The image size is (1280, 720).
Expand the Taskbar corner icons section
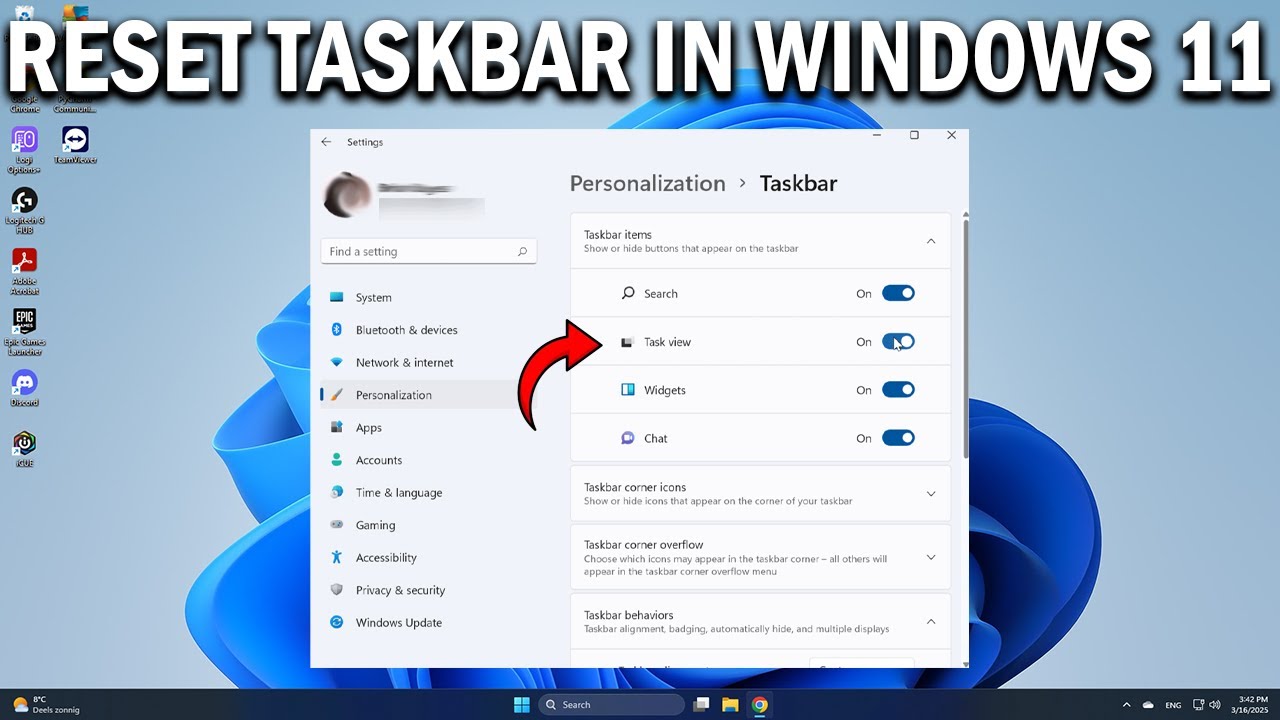[x=931, y=494]
